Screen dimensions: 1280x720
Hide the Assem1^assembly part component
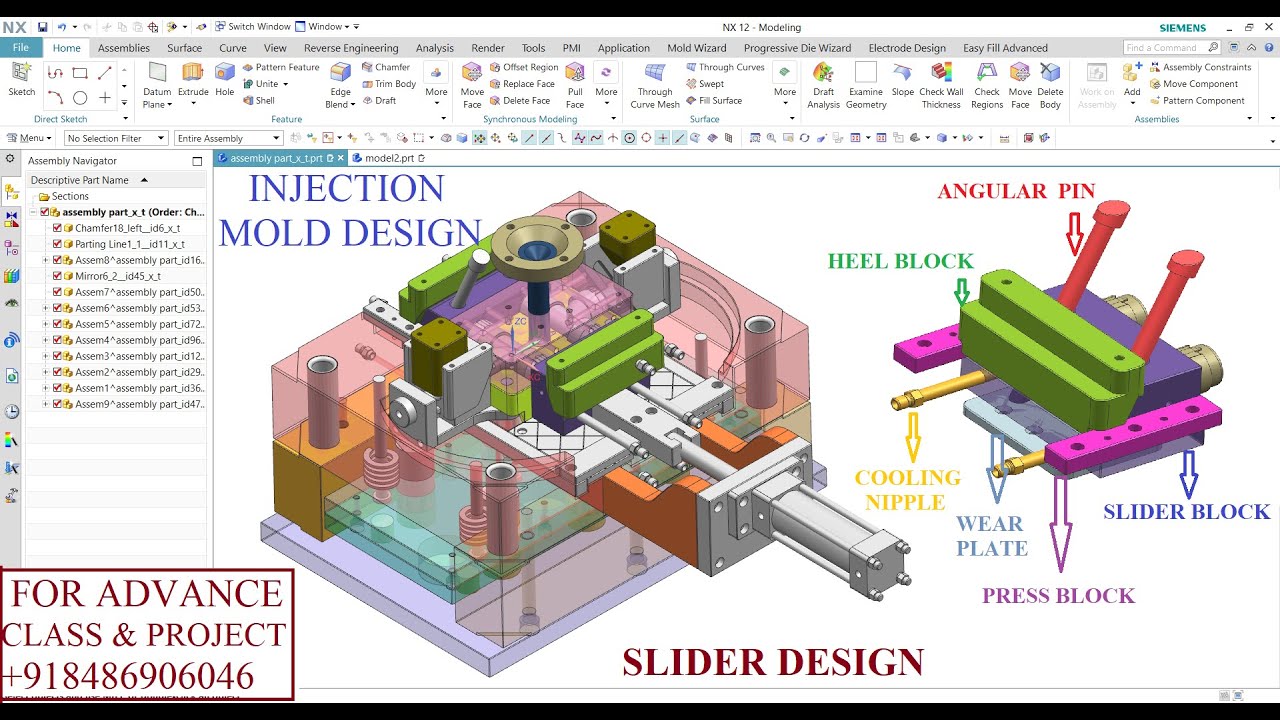57,388
